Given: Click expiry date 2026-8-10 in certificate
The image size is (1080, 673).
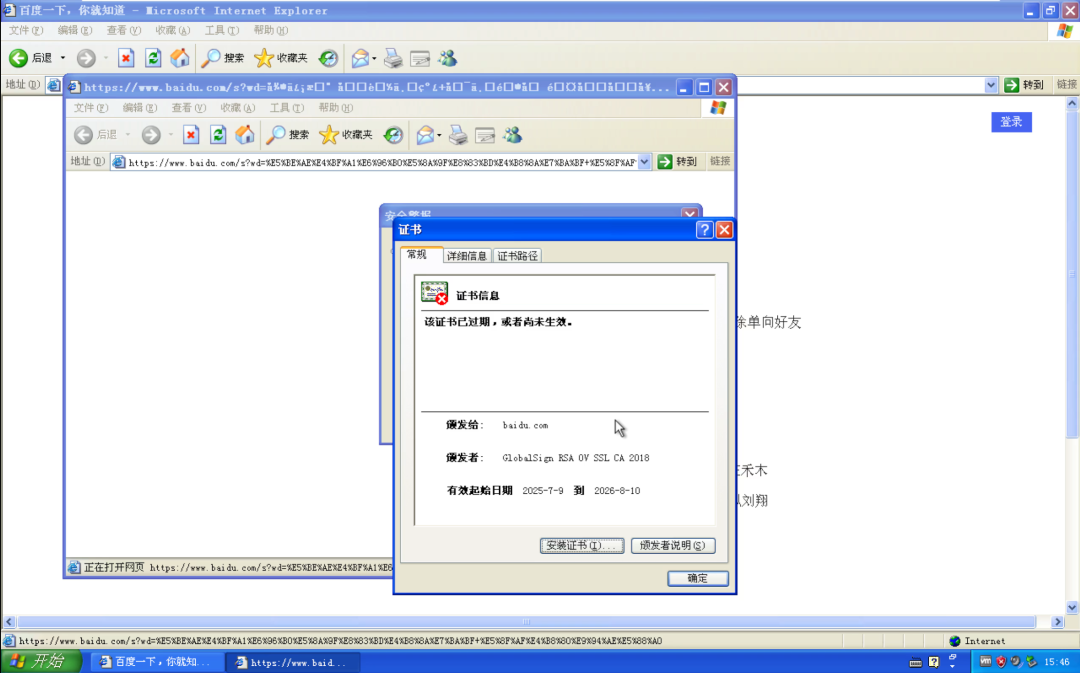Looking at the screenshot, I should click(617, 490).
